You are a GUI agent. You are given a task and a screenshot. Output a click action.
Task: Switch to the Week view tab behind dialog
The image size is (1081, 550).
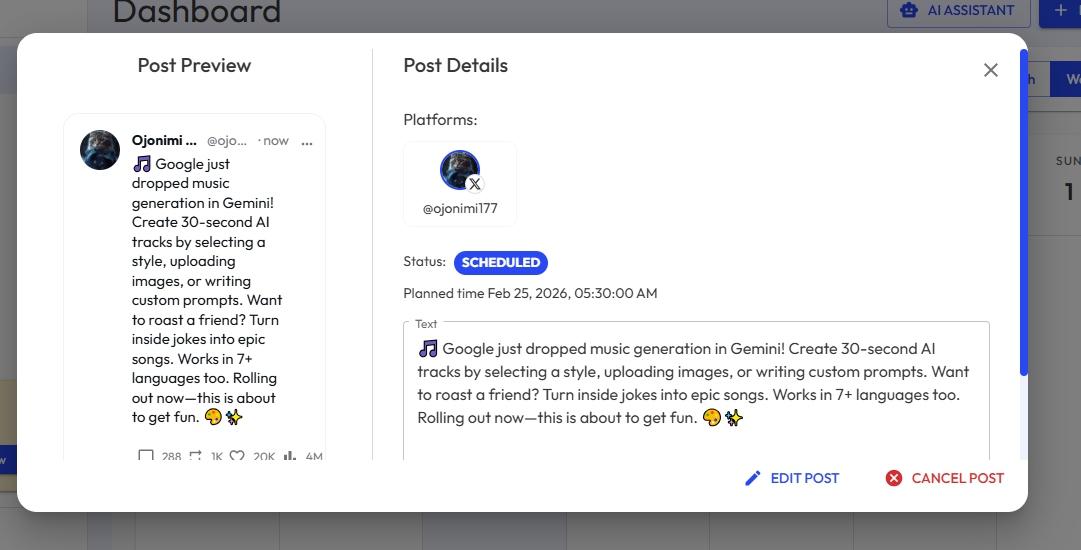click(x=1067, y=79)
